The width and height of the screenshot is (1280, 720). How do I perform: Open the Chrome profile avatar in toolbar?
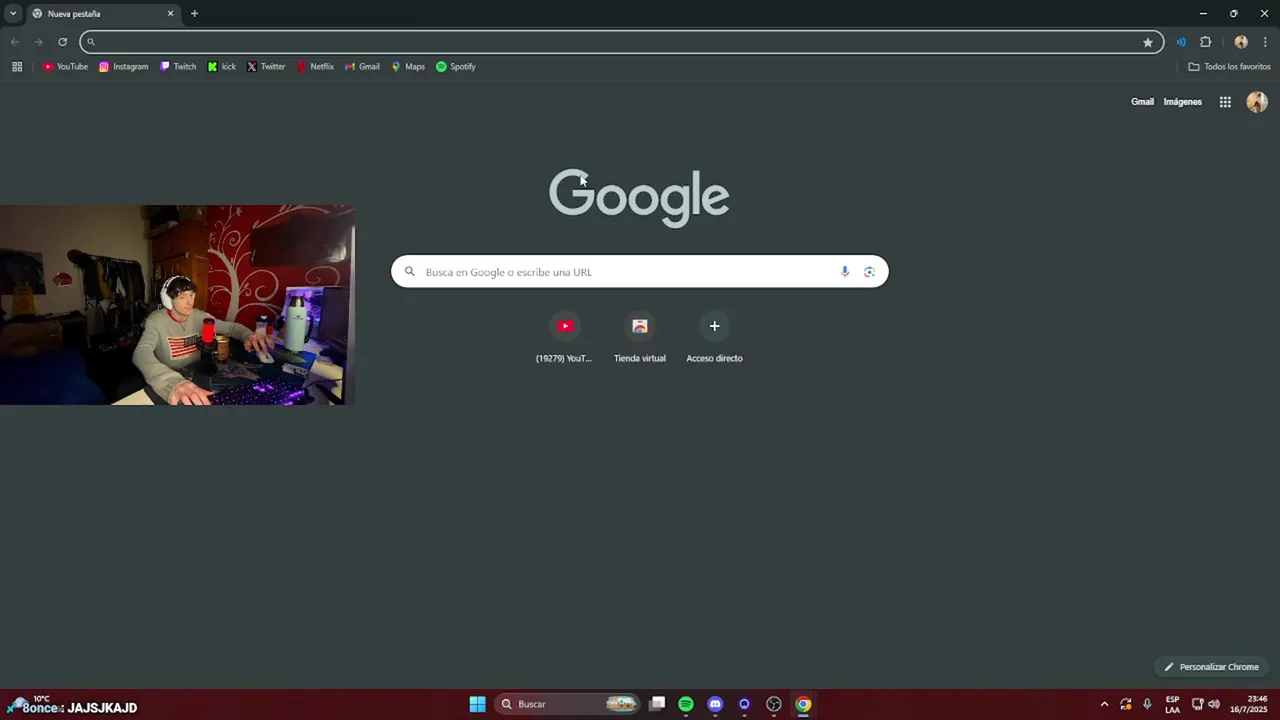pyautogui.click(x=1241, y=42)
